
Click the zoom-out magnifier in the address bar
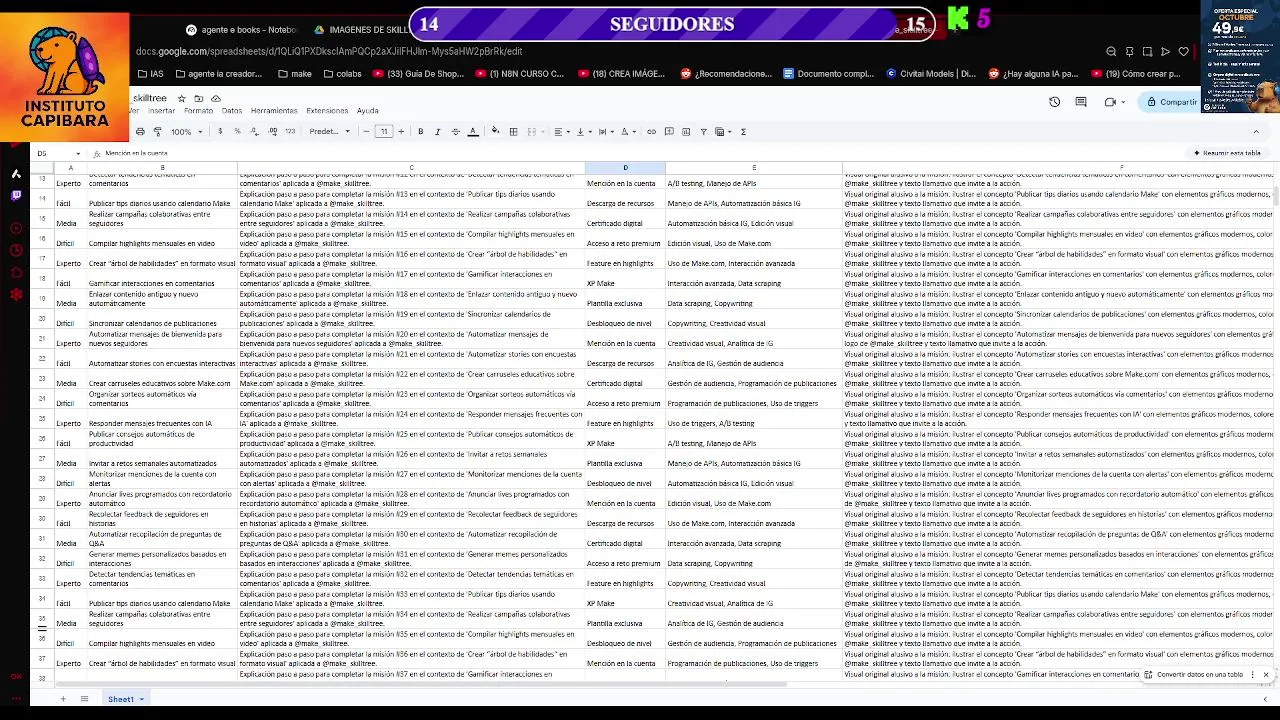[x=1111, y=52]
